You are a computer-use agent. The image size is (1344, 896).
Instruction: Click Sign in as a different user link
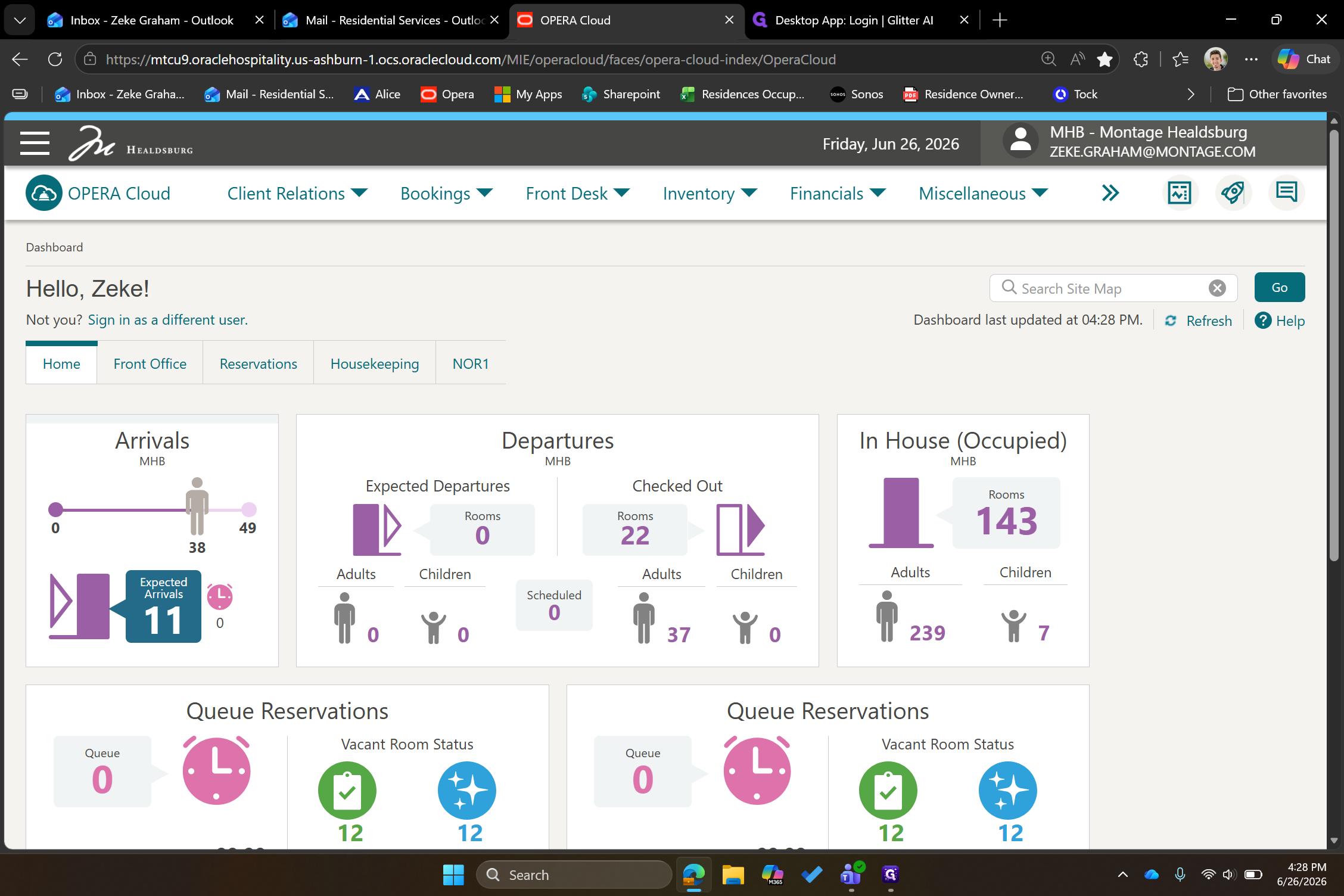(x=167, y=320)
